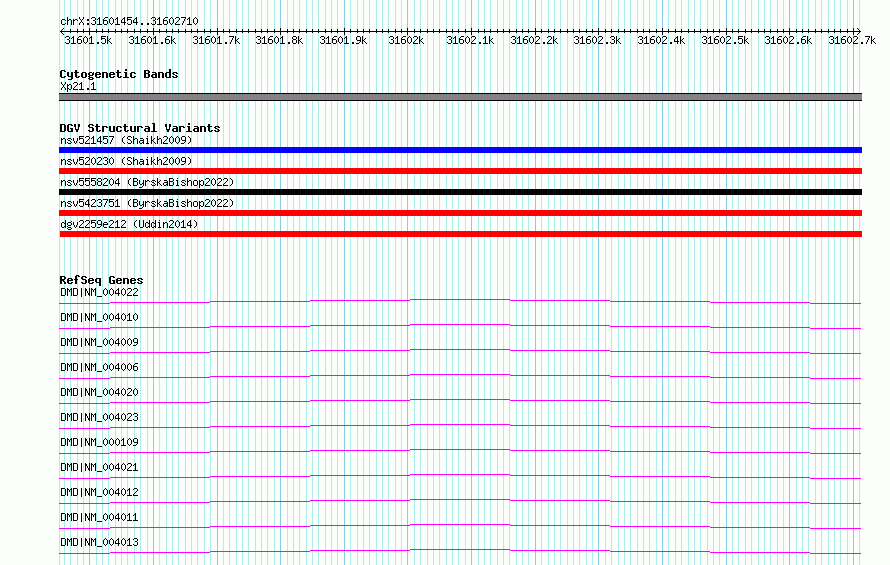Click the 31601.5k ruler label
890x565 pixels.
(x=88, y=40)
